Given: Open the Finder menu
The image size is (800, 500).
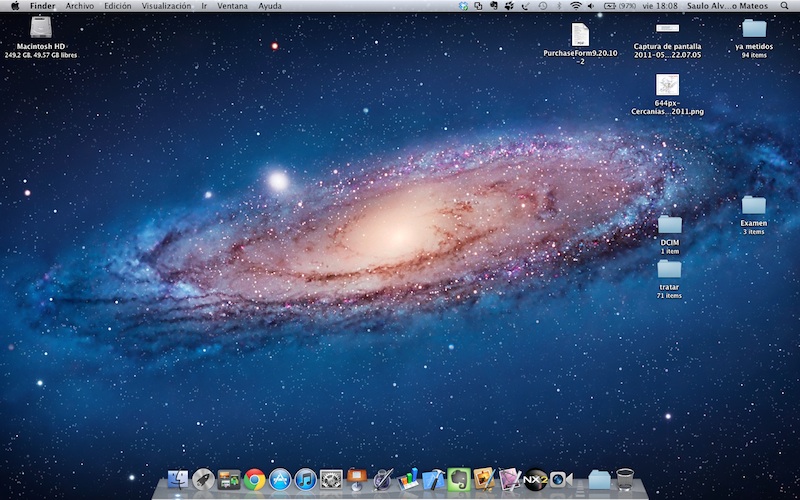Looking at the screenshot, I should pyautogui.click(x=42, y=6).
